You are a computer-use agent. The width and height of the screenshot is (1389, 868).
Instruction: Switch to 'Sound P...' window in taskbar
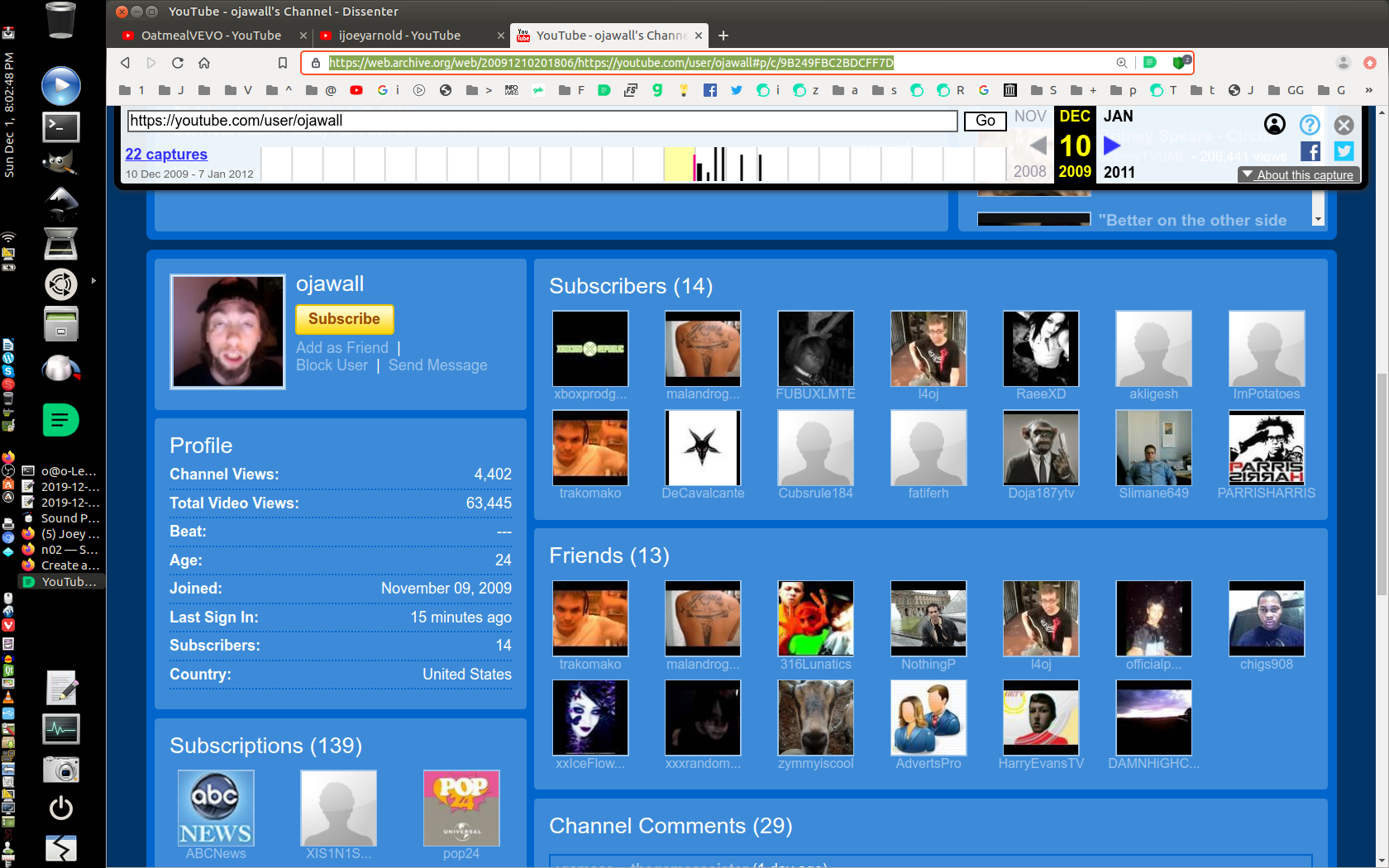click(x=61, y=518)
